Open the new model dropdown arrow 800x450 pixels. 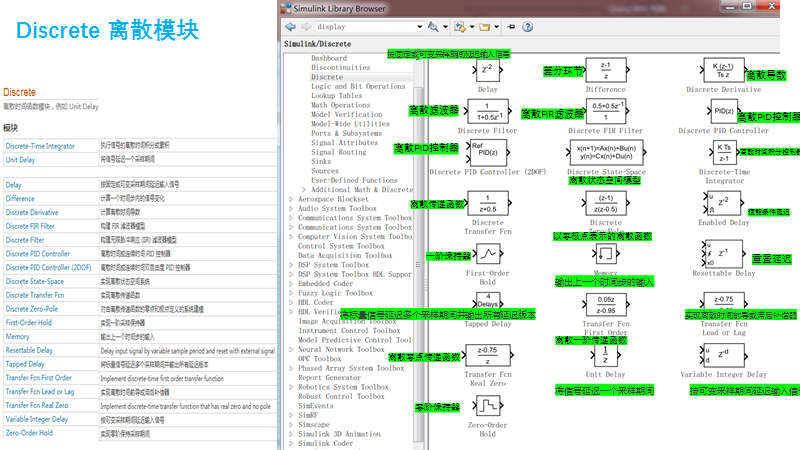coord(471,27)
